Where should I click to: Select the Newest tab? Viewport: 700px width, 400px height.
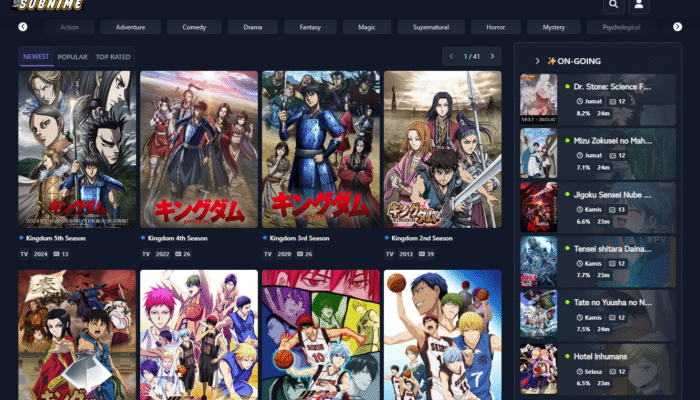point(36,57)
